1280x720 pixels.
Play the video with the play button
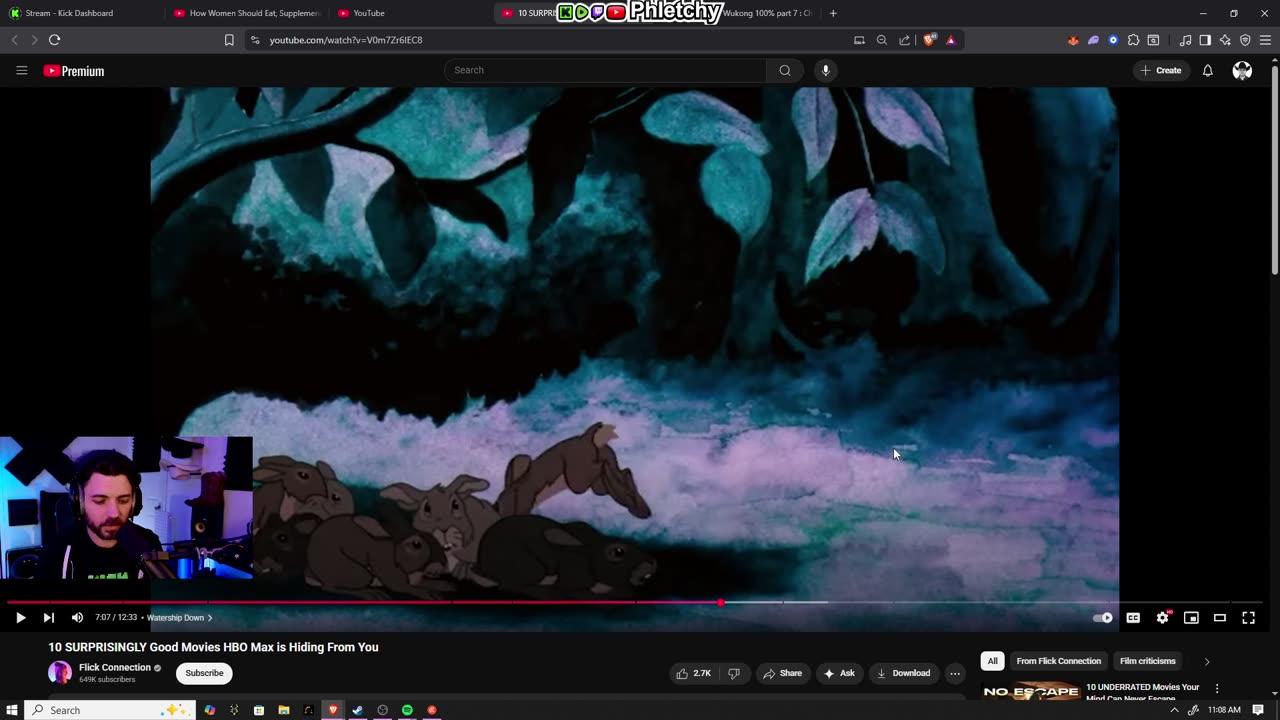[20, 618]
